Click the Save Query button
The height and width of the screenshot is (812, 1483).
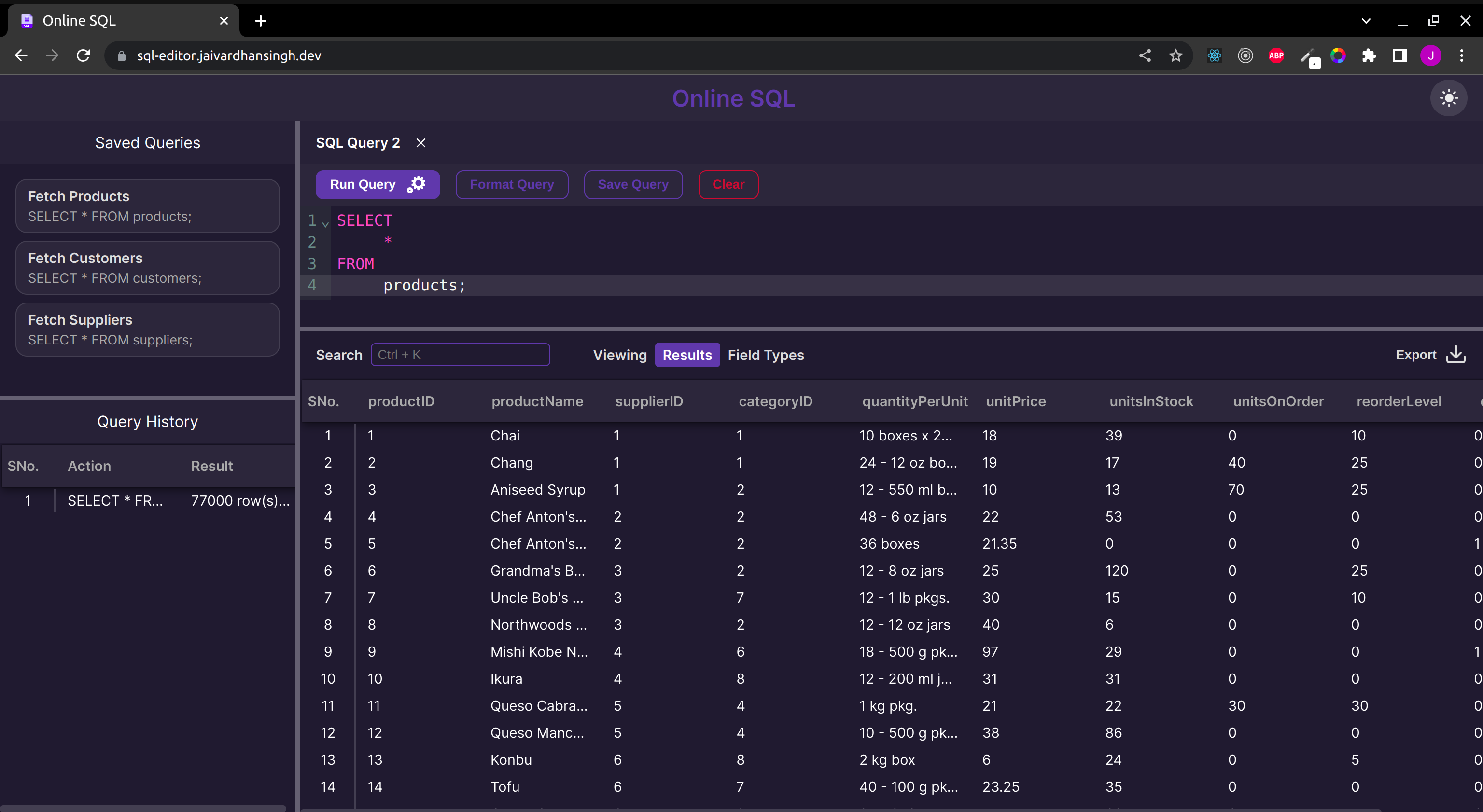point(633,184)
